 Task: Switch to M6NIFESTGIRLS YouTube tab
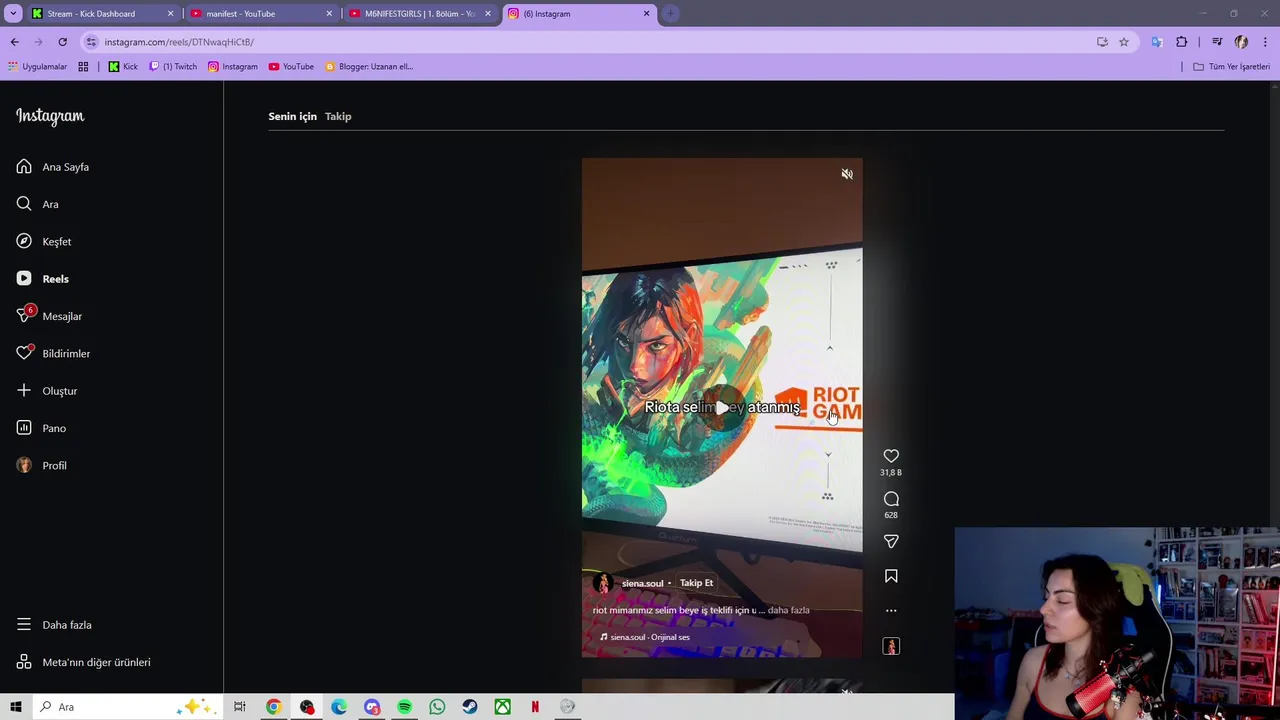tap(420, 14)
